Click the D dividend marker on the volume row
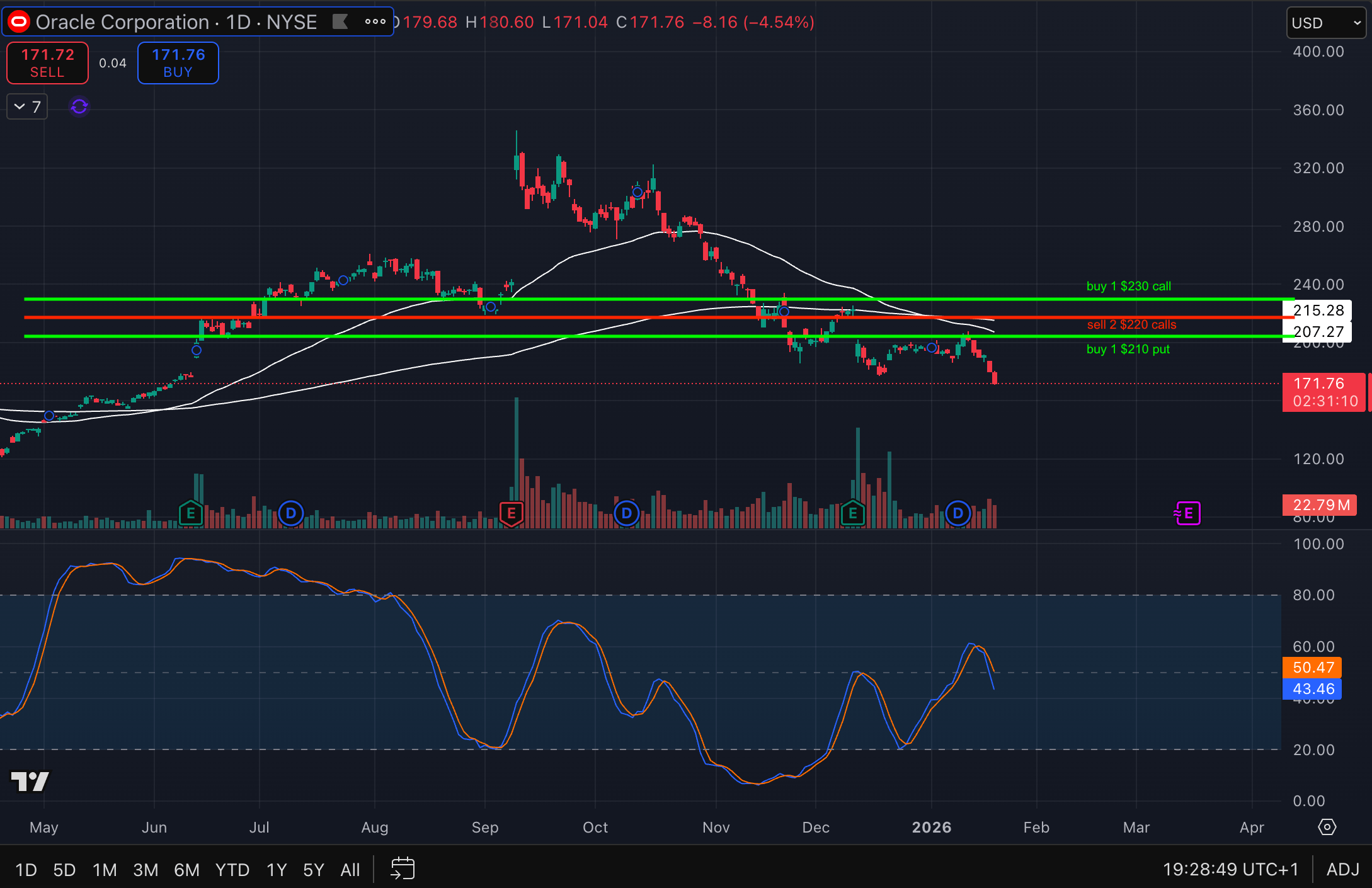Viewport: 1372px width, 888px height. [290, 513]
